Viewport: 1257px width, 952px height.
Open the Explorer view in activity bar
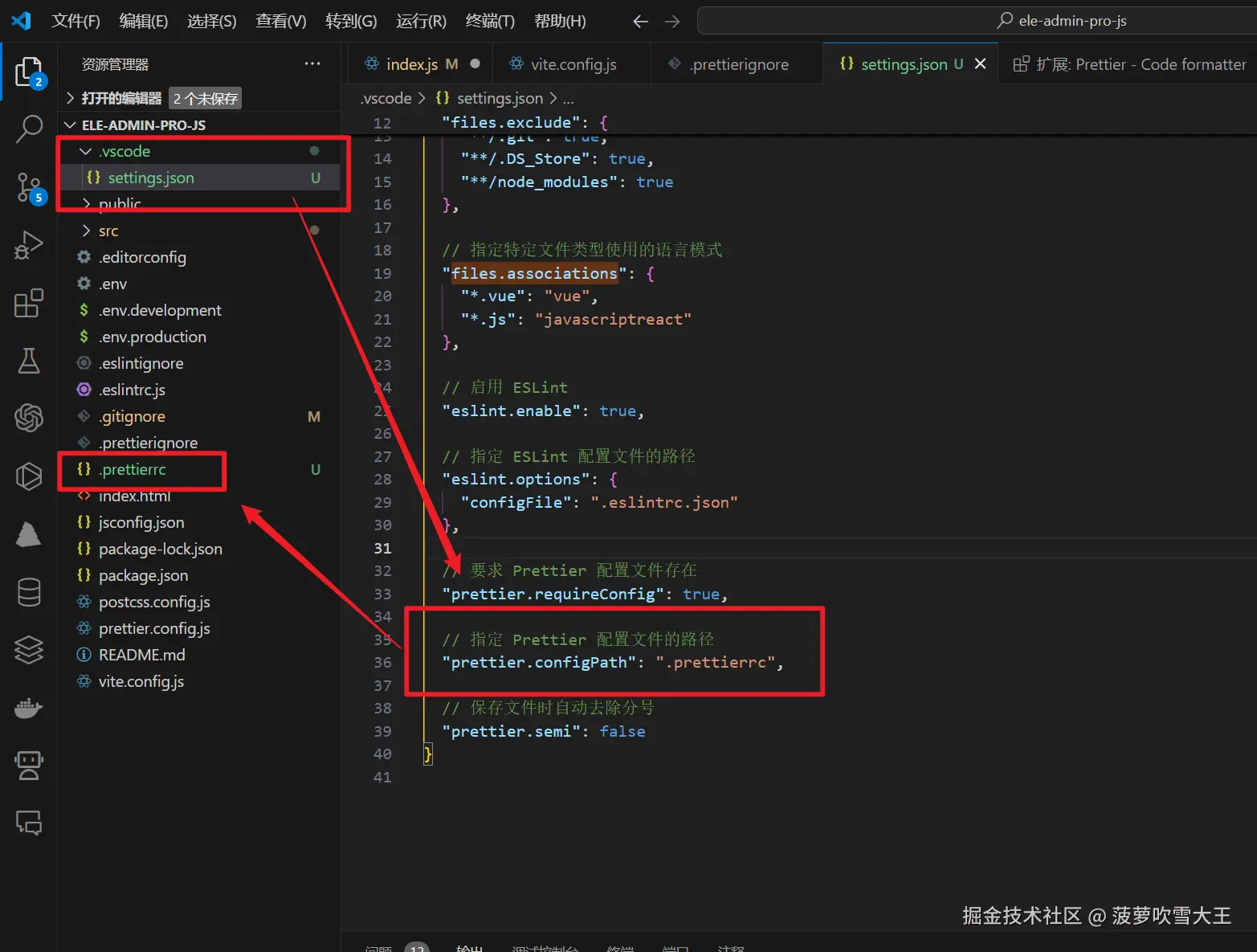coord(29,72)
